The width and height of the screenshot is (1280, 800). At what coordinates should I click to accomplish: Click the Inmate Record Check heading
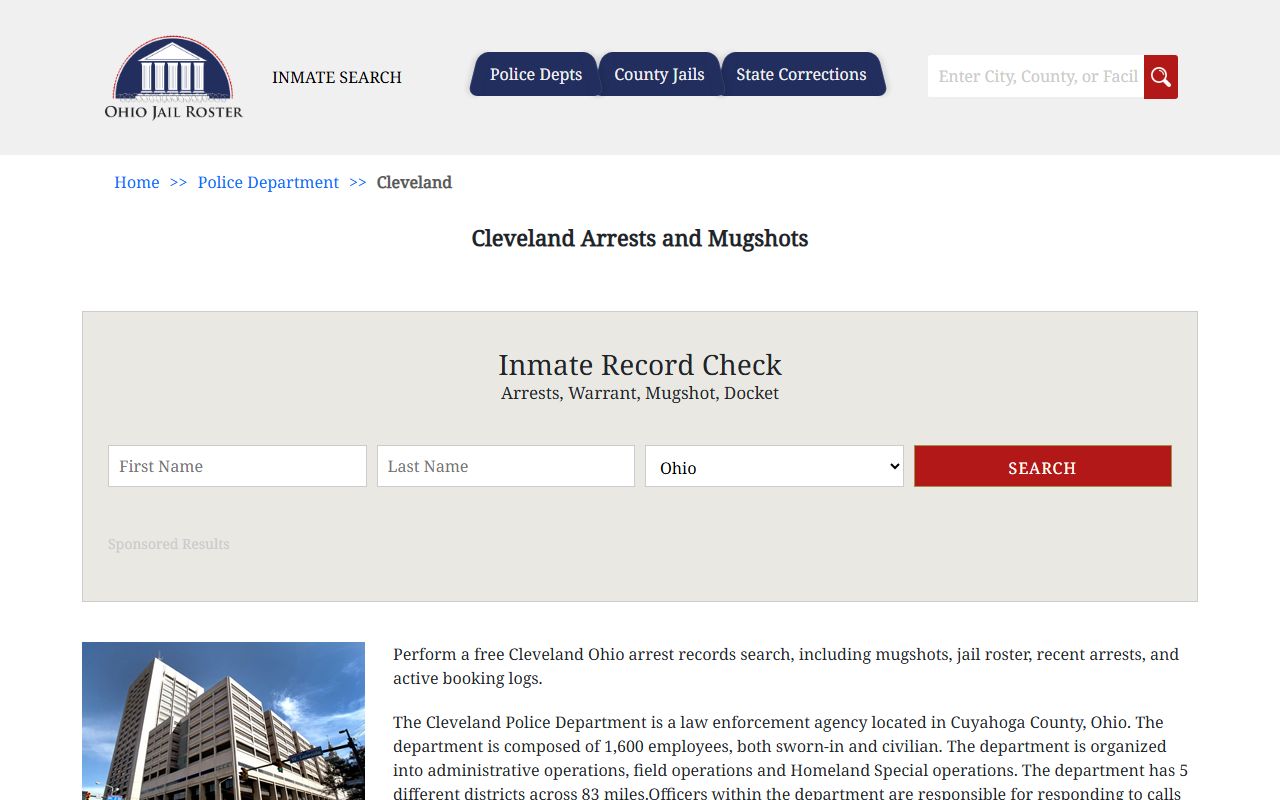point(640,364)
